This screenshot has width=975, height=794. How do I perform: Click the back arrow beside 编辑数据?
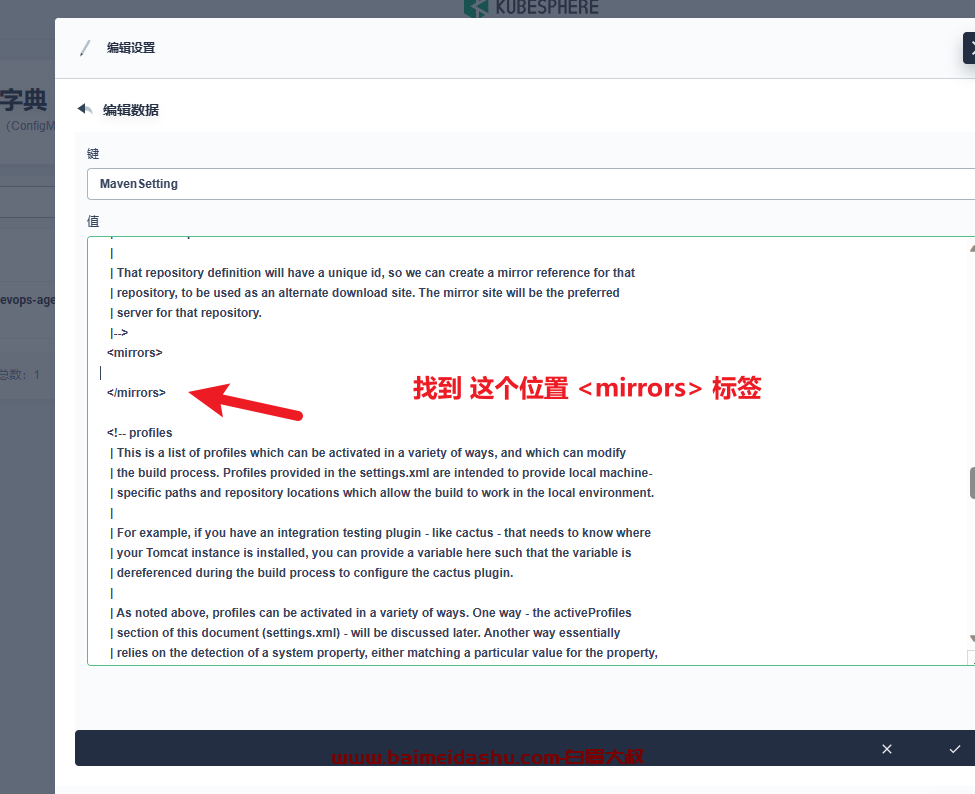click(85, 109)
